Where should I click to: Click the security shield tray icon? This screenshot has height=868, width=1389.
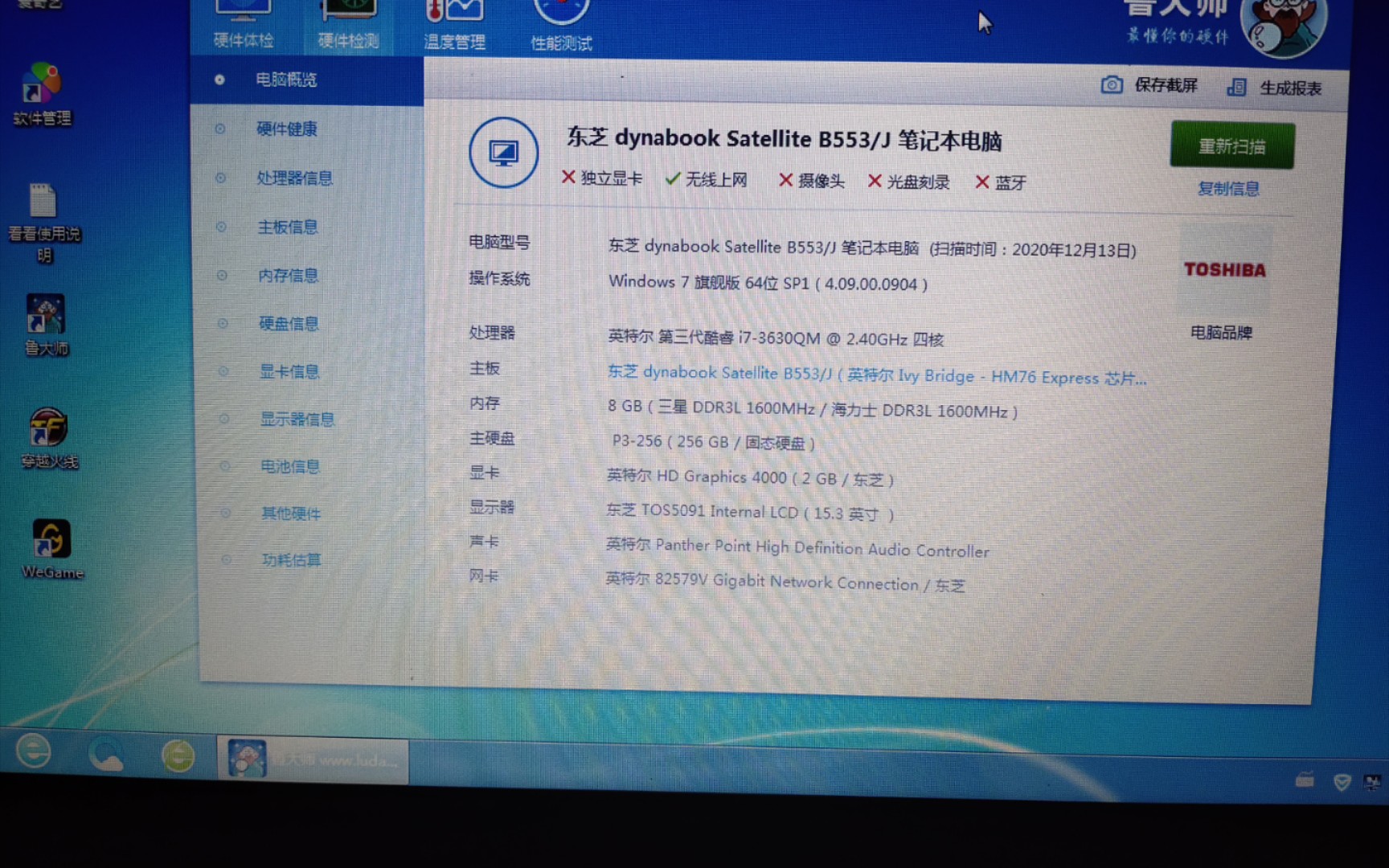tap(1342, 782)
